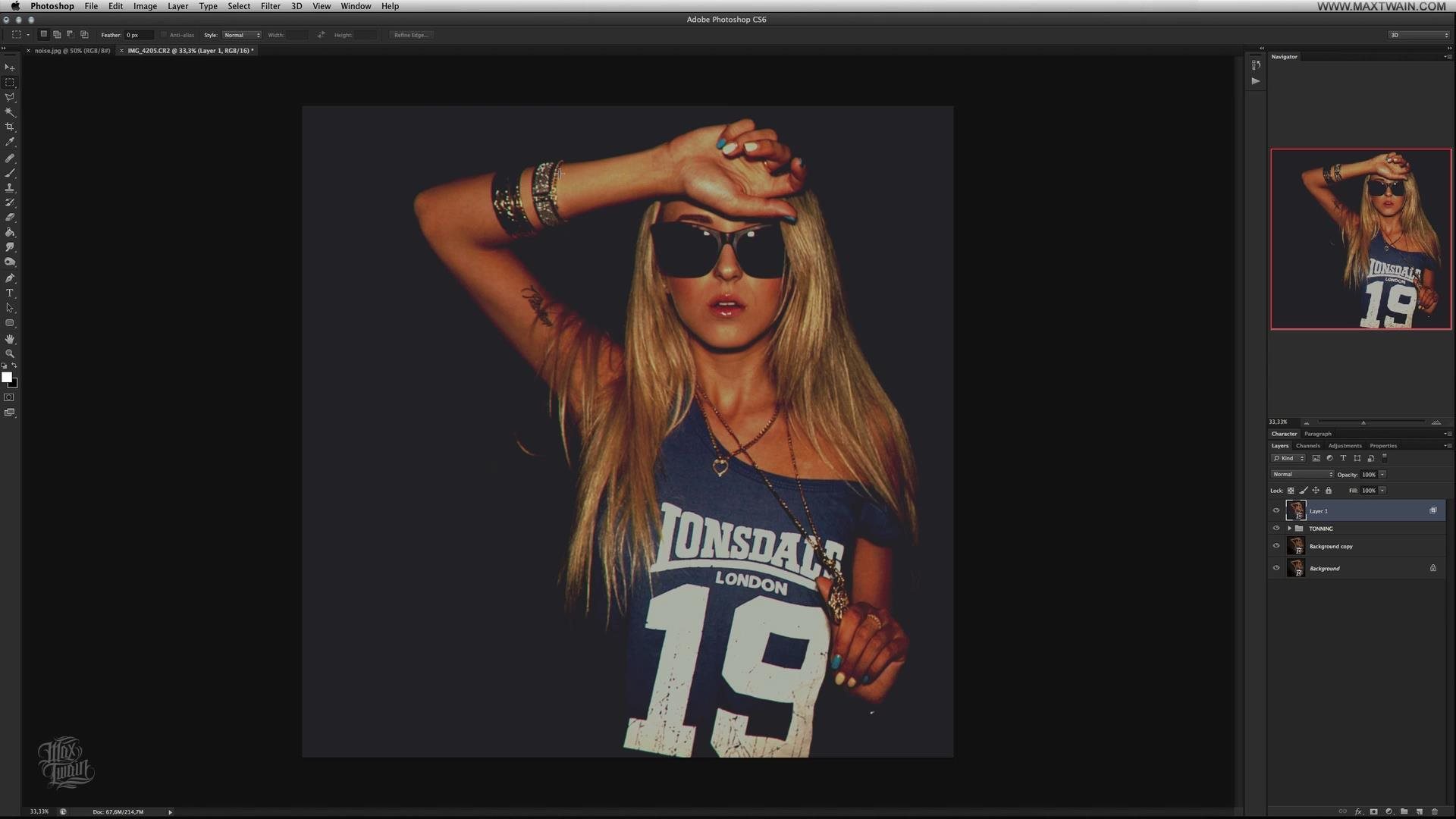Select the Brush tool
Screen dimensions: 1456x819
click(10, 174)
